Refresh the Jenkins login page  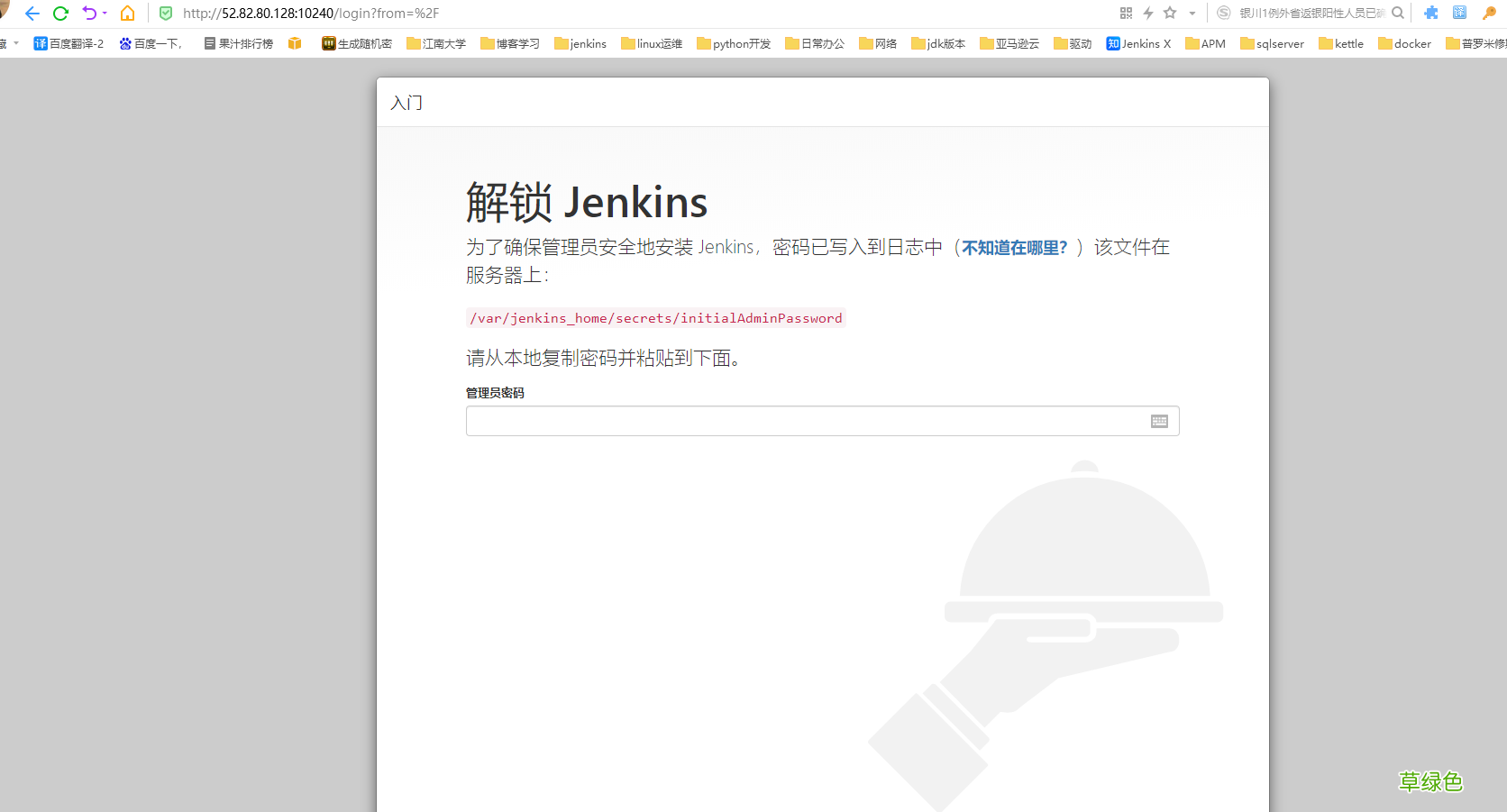pyautogui.click(x=60, y=14)
